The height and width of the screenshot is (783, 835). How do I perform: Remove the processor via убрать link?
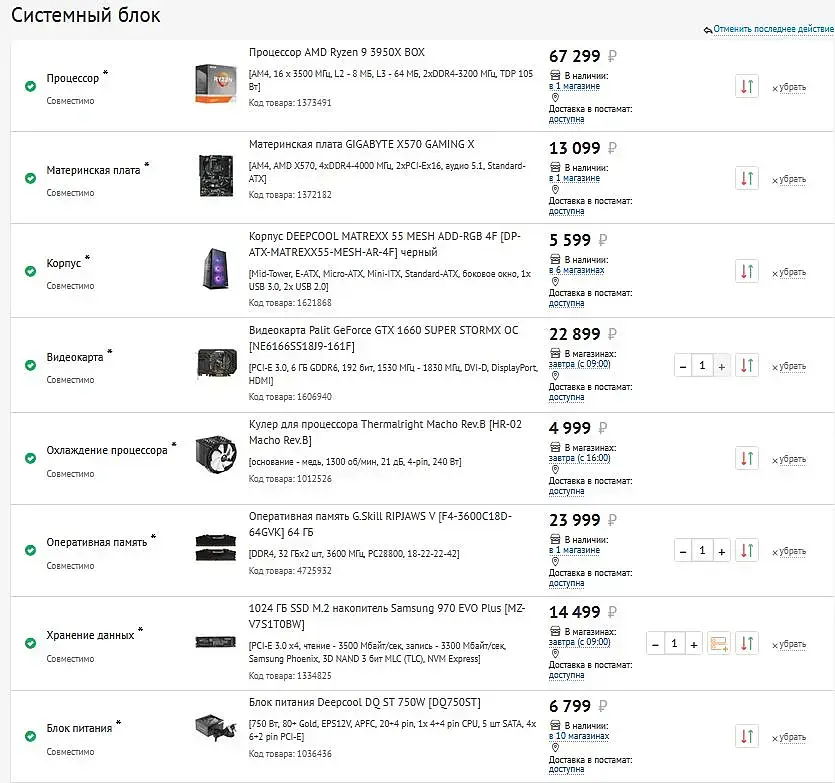pyautogui.click(x=789, y=87)
